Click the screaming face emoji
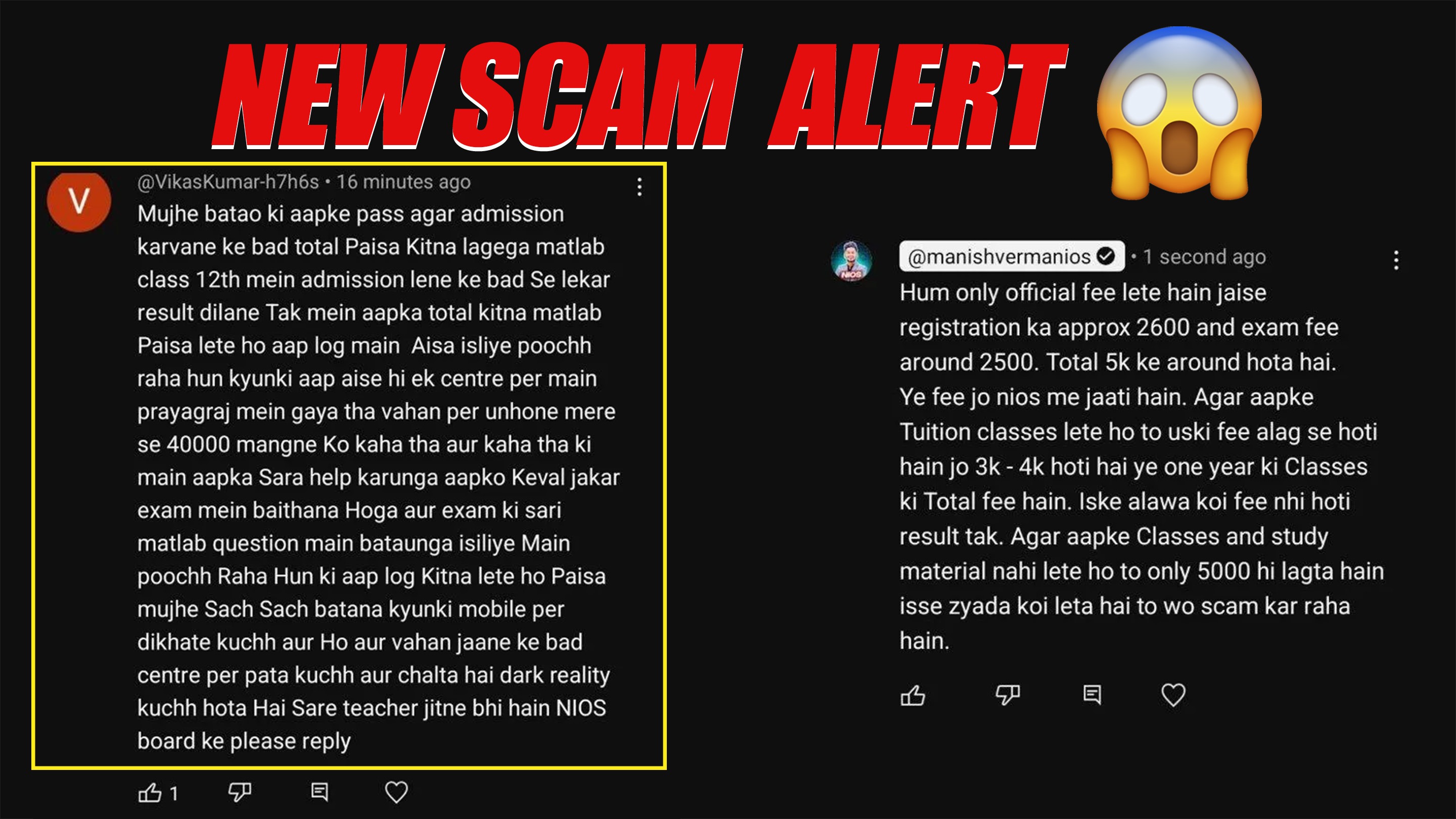 pyautogui.click(x=1179, y=113)
